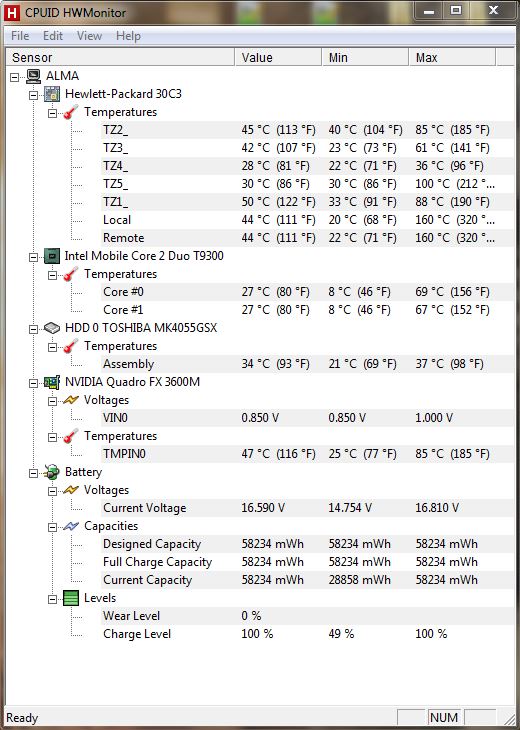Image resolution: width=520 pixels, height=730 pixels.
Task: Click the Sensor column header
Action: tap(121, 57)
